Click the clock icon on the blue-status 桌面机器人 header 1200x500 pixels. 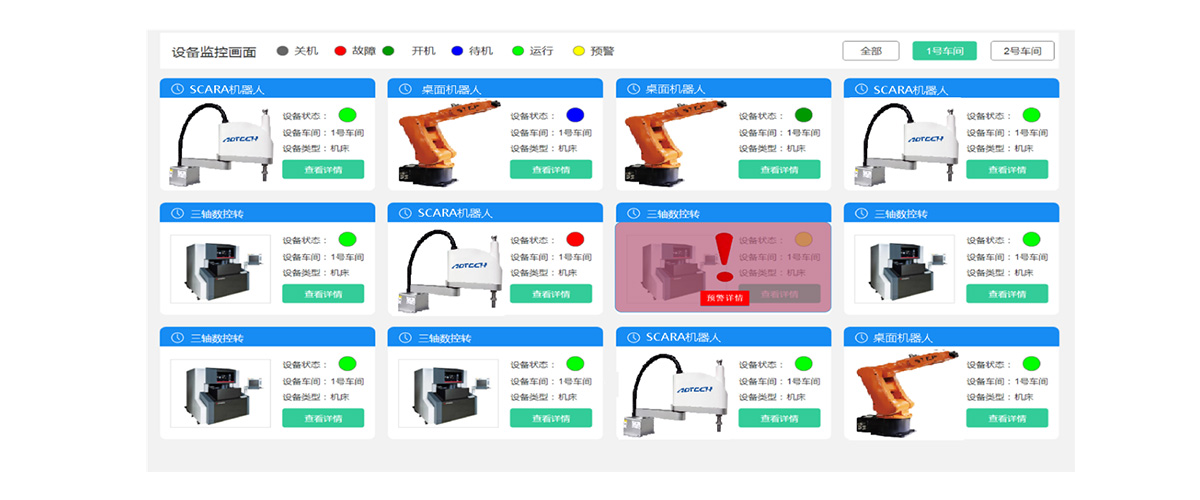(x=405, y=89)
